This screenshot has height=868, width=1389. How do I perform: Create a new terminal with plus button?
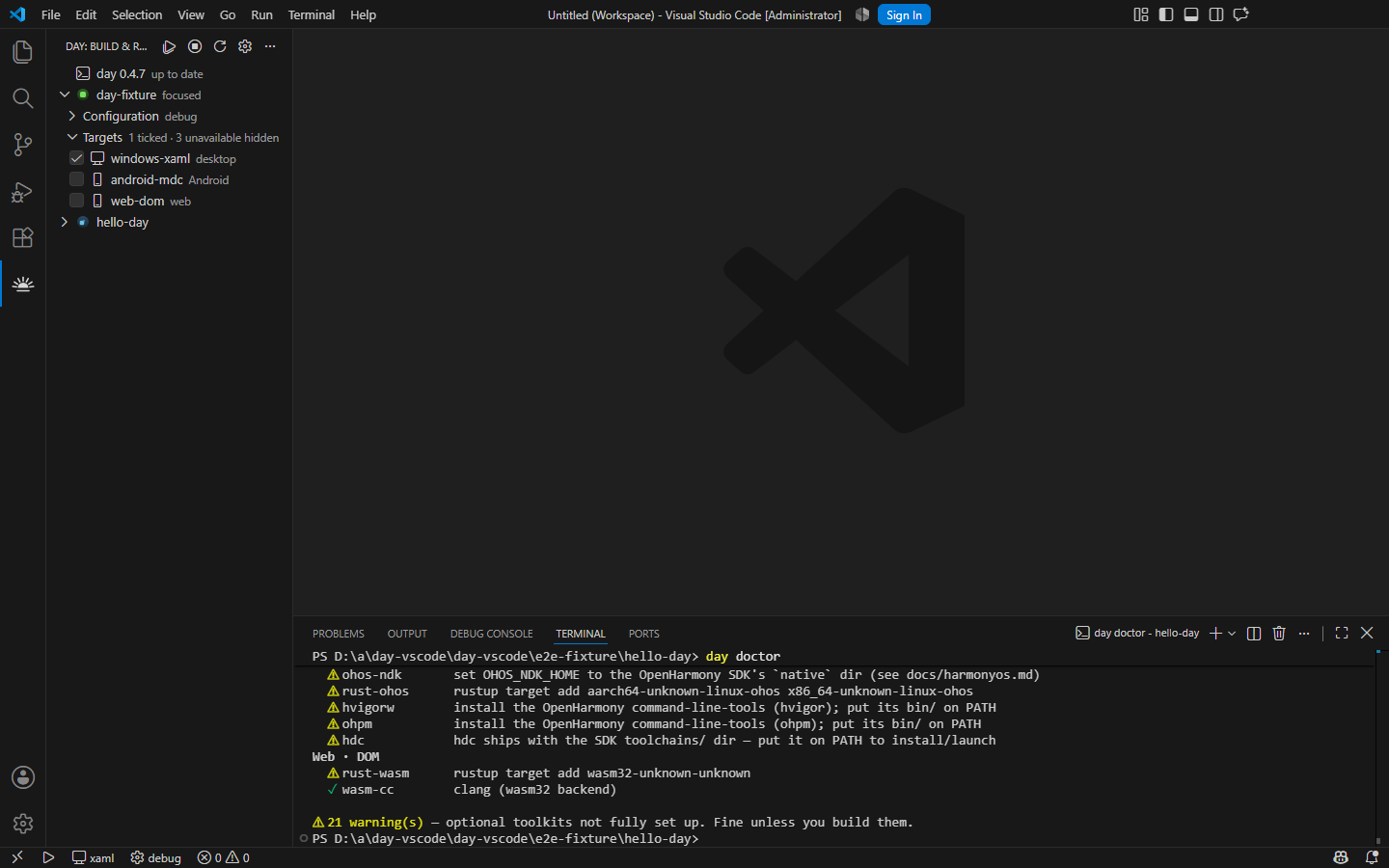(1215, 634)
